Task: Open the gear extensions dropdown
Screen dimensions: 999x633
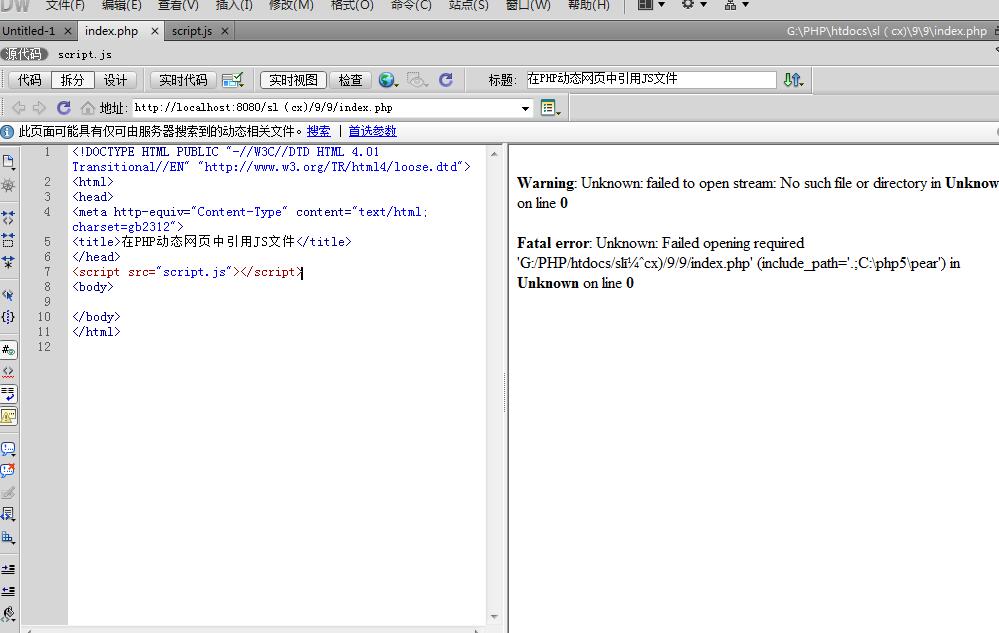Action: (694, 5)
